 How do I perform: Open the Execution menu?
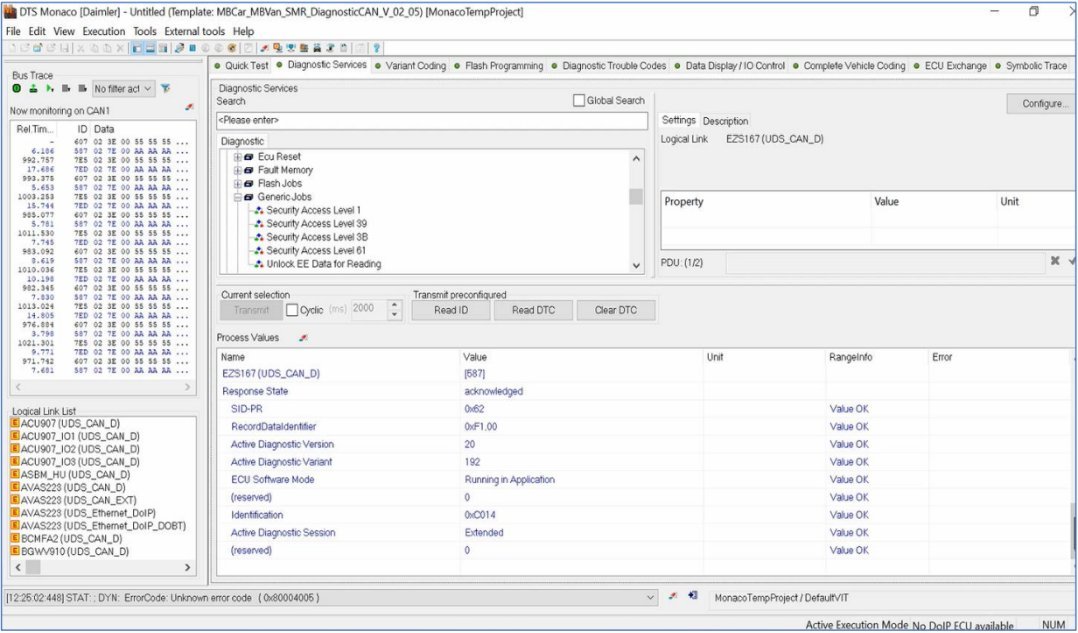104,31
